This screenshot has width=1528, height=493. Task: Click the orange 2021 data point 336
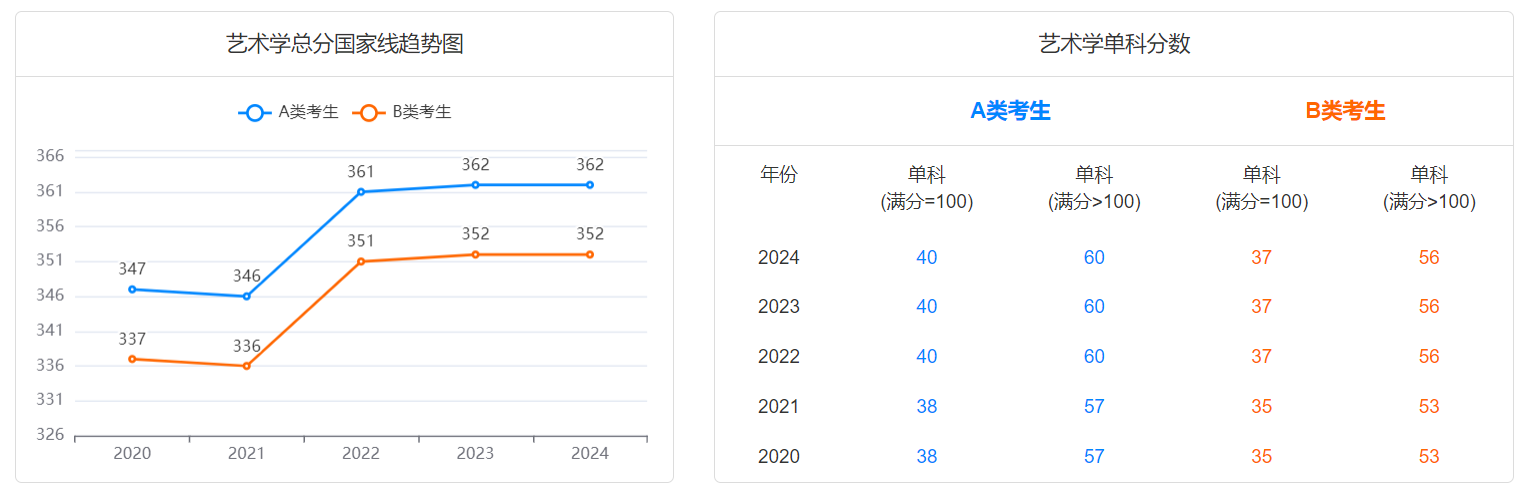(x=247, y=366)
